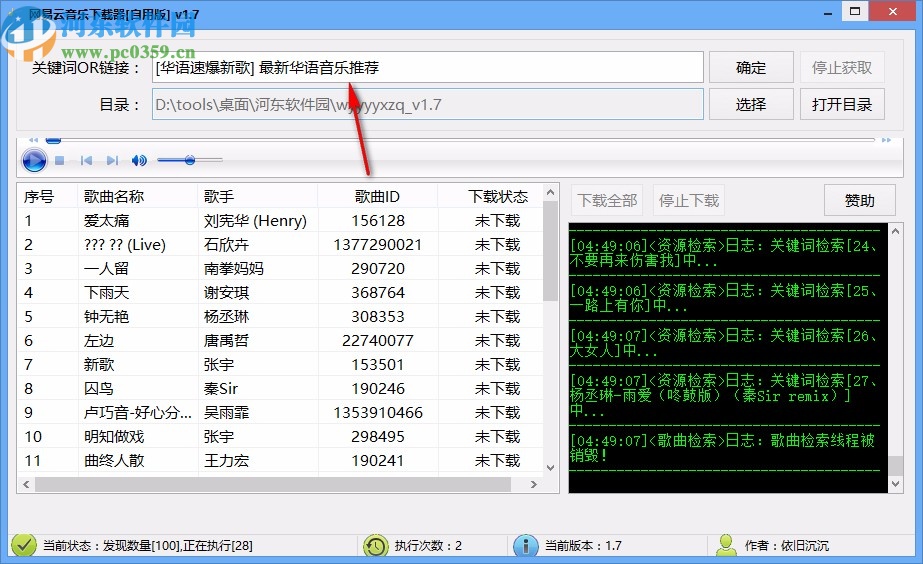
Task: Stop playback with the square stop icon
Action: tap(59, 160)
